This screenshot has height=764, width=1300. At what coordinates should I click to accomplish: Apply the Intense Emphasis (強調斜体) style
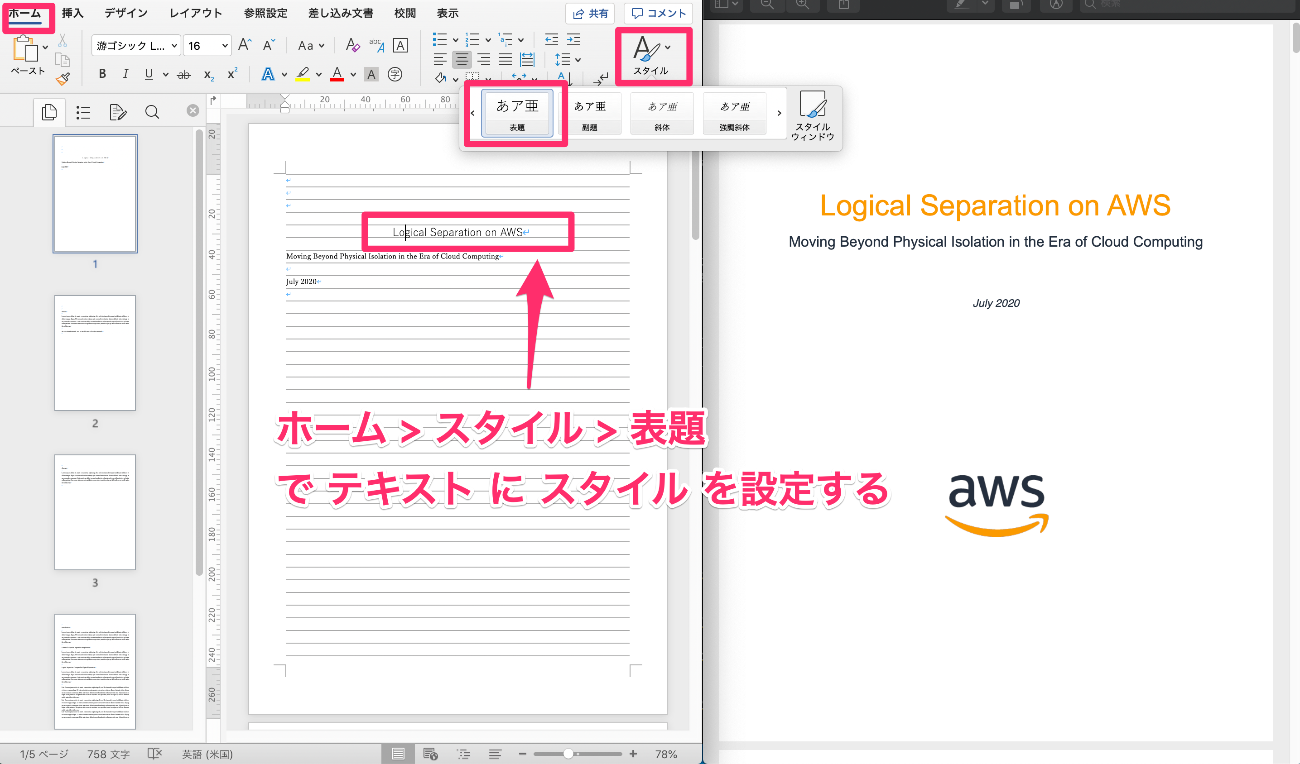[x=734, y=114]
